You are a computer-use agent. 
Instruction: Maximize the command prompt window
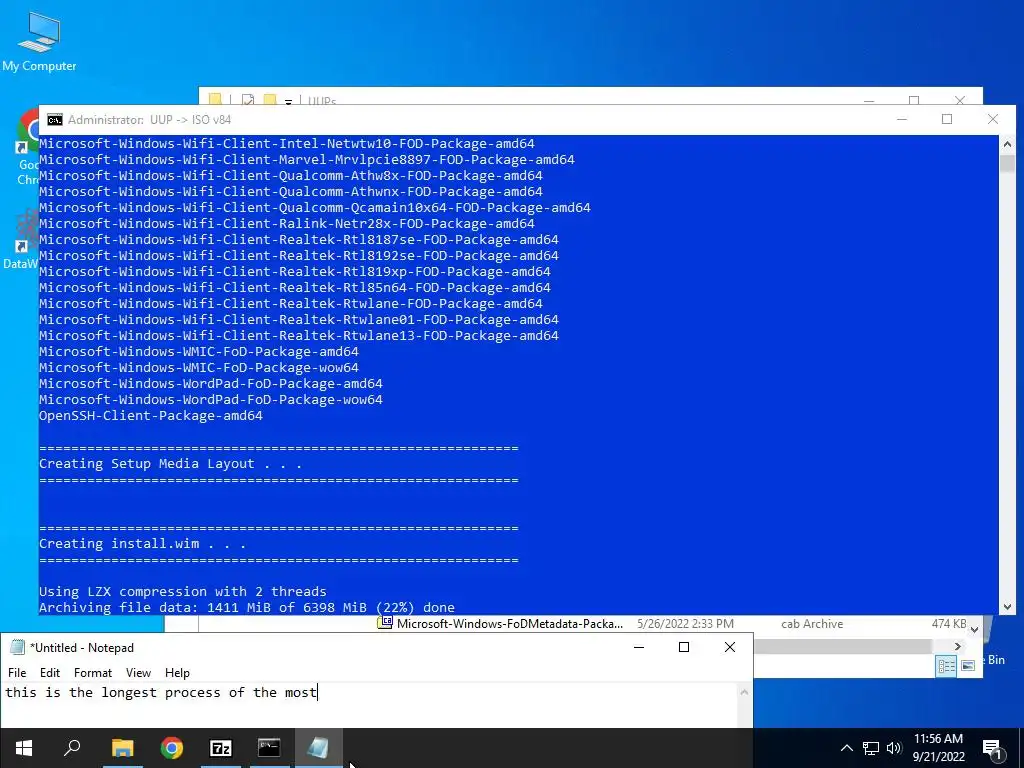tap(947, 120)
